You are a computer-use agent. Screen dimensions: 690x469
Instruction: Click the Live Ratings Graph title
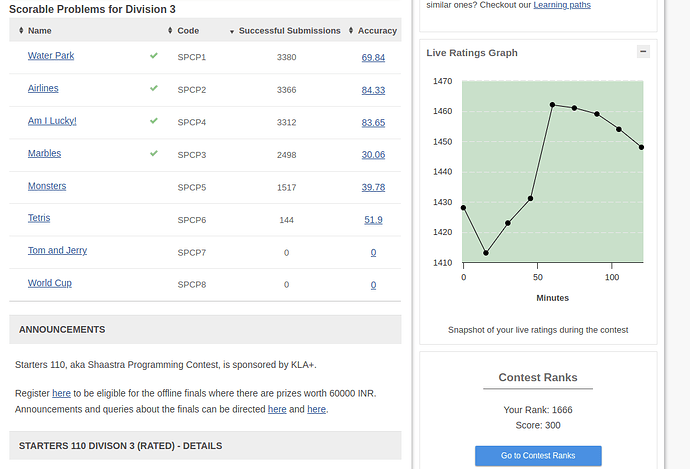[x=472, y=53]
